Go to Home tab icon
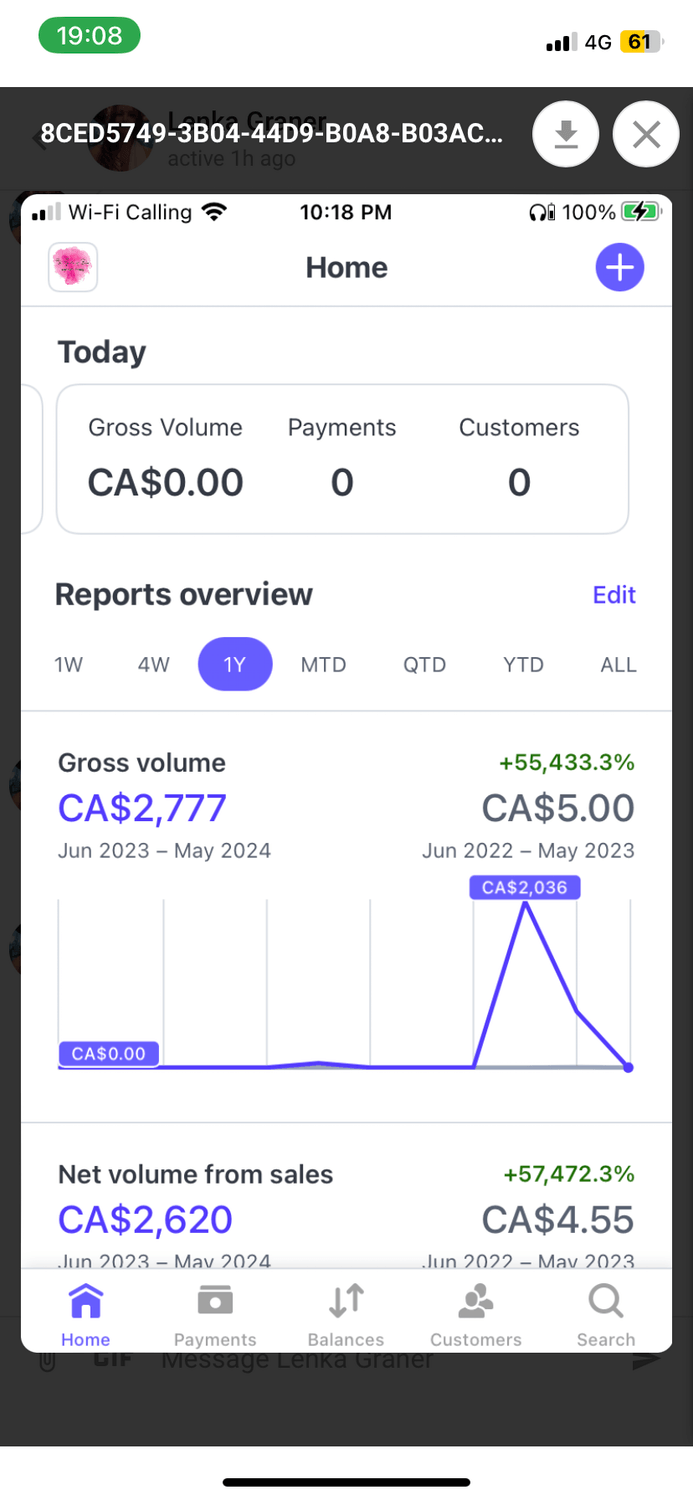 point(86,1302)
